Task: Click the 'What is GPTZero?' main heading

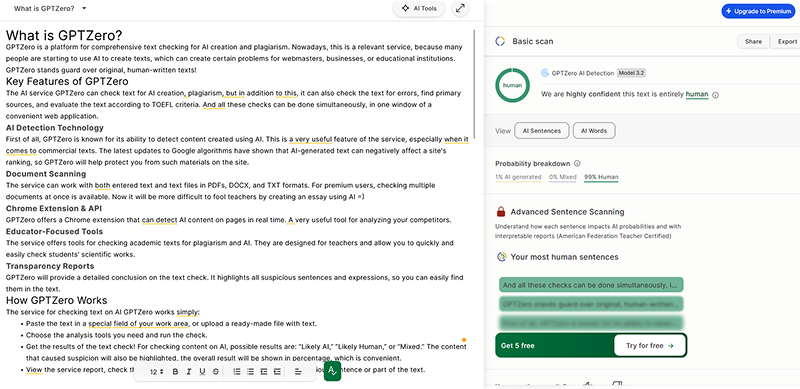Action: click(64, 35)
